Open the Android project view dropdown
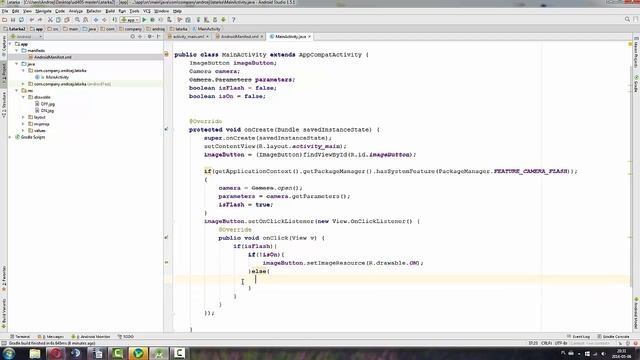Viewport: 640px width, 360px height. tap(26, 37)
